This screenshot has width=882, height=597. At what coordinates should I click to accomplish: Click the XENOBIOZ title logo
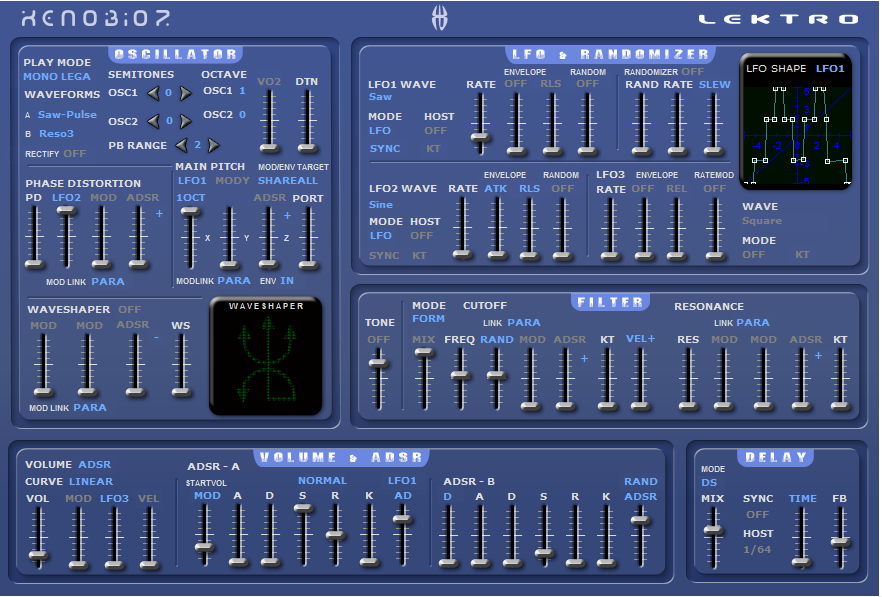point(96,19)
